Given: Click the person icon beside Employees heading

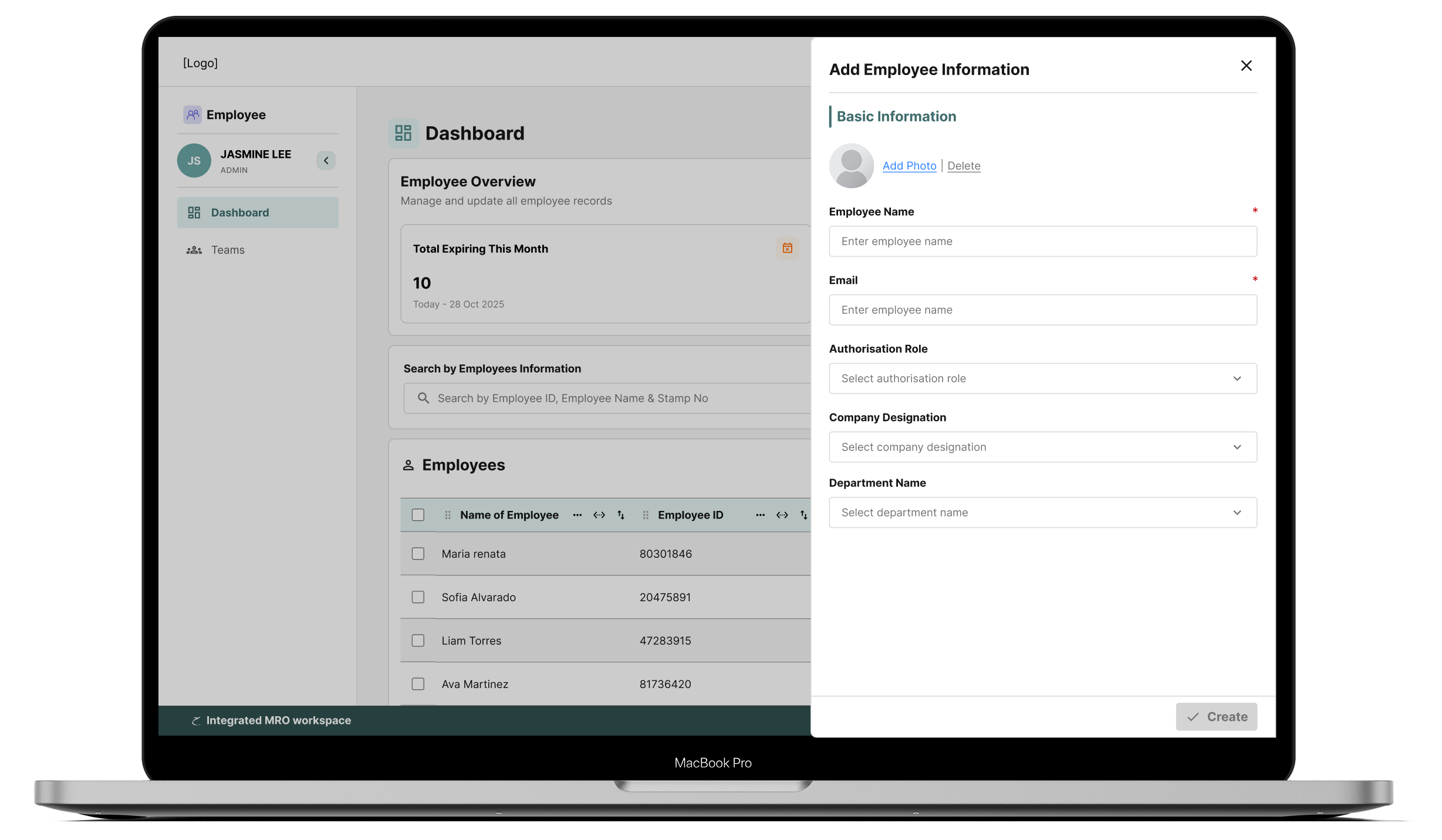Looking at the screenshot, I should tap(408, 465).
